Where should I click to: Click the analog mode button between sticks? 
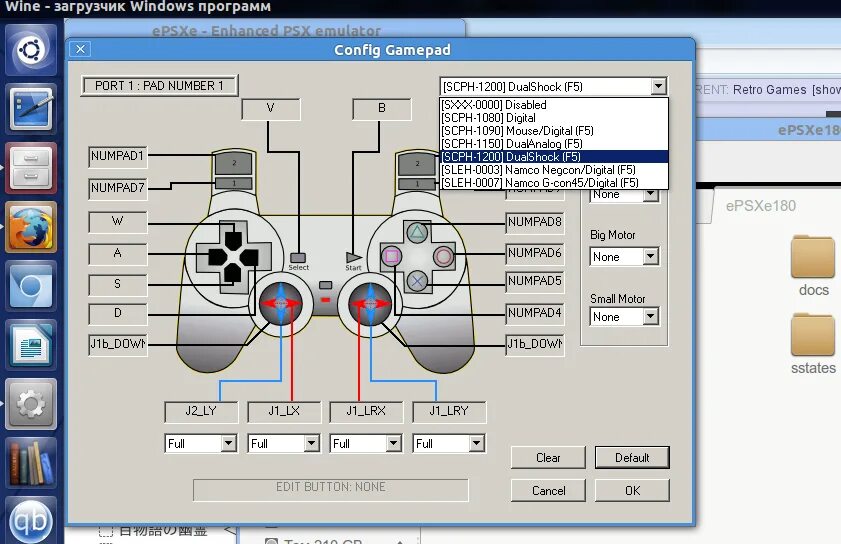(x=326, y=285)
